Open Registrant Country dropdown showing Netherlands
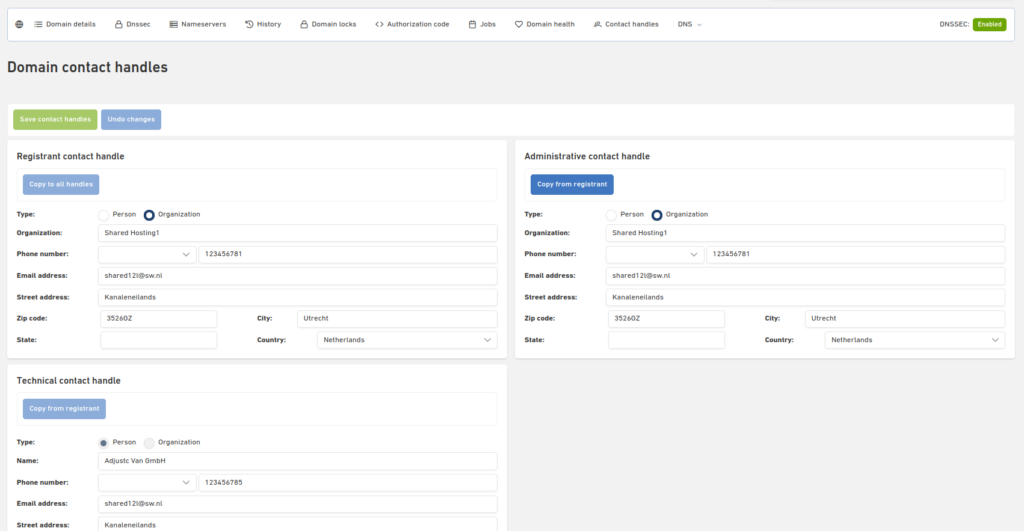 pyautogui.click(x=407, y=340)
